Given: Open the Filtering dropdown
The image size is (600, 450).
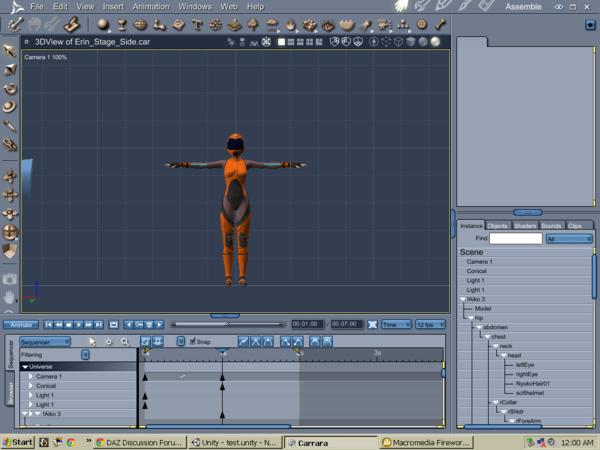Looking at the screenshot, I should pos(85,355).
